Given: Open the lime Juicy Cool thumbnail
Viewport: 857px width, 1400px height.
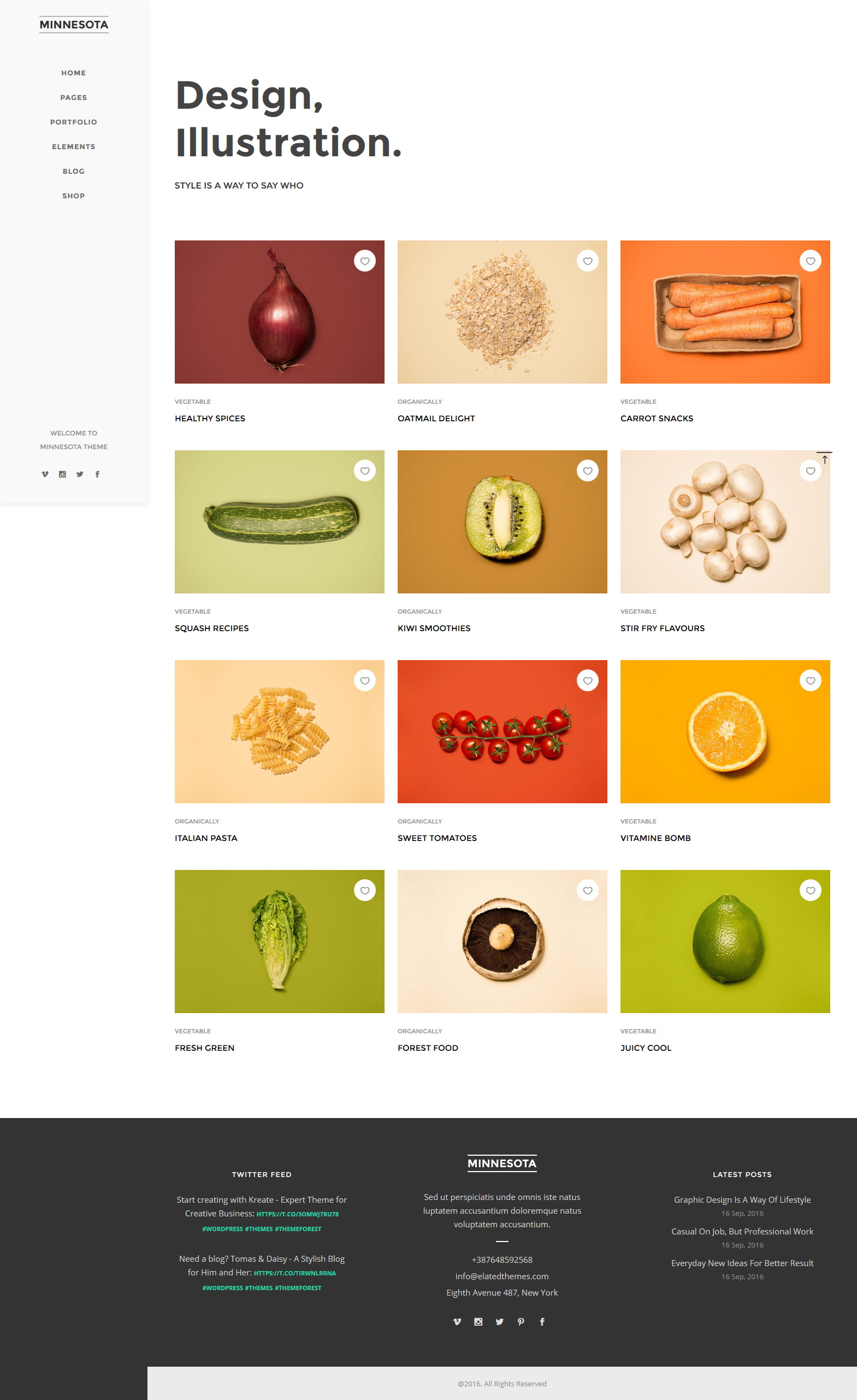Looking at the screenshot, I should 725,942.
